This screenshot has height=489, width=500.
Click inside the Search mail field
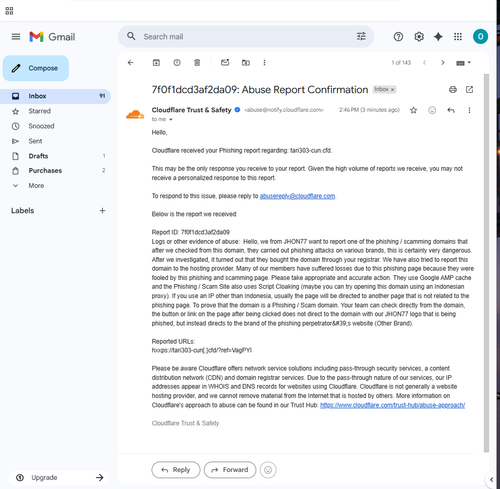click(246, 36)
